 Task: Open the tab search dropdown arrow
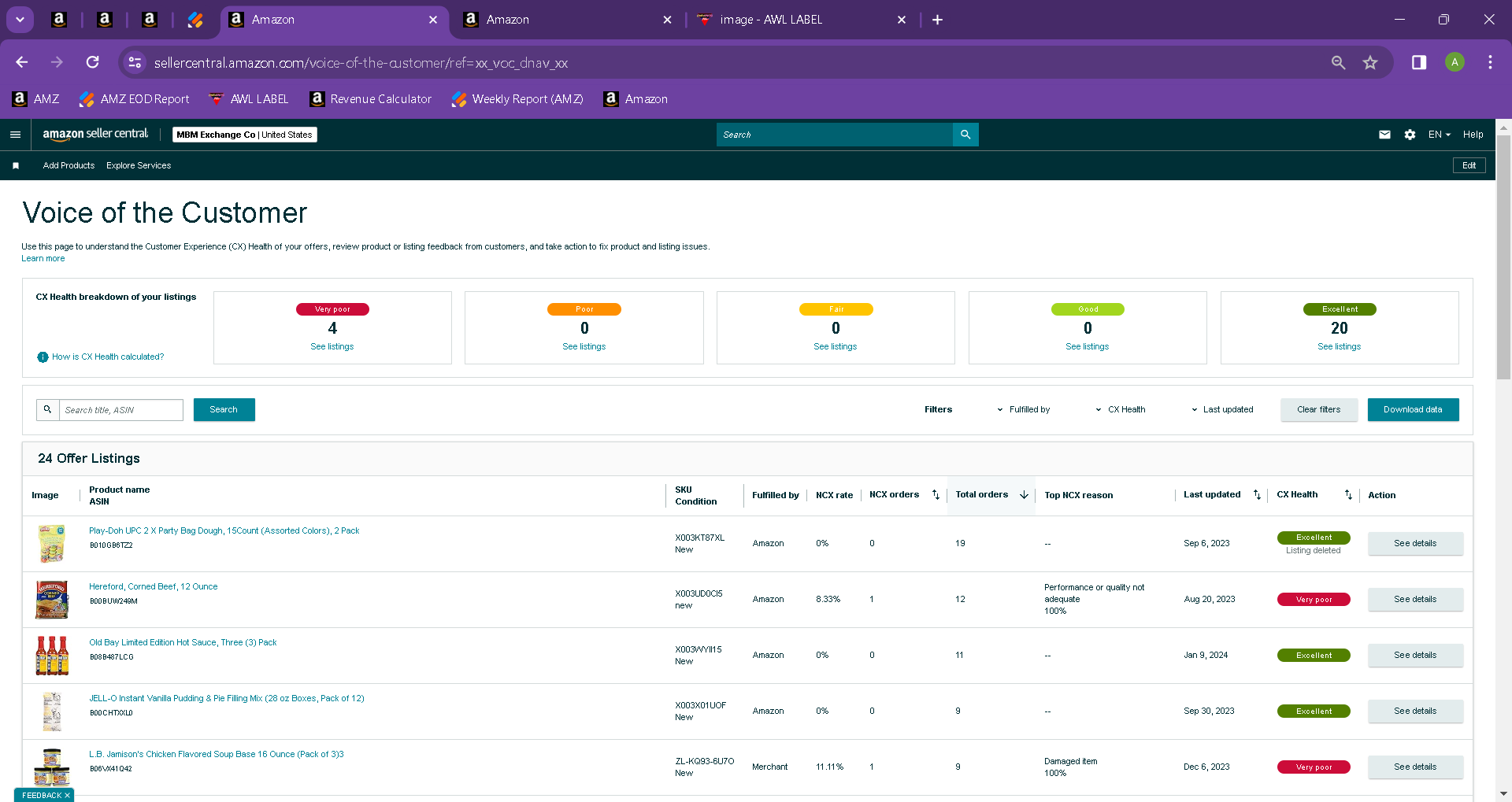click(20, 20)
